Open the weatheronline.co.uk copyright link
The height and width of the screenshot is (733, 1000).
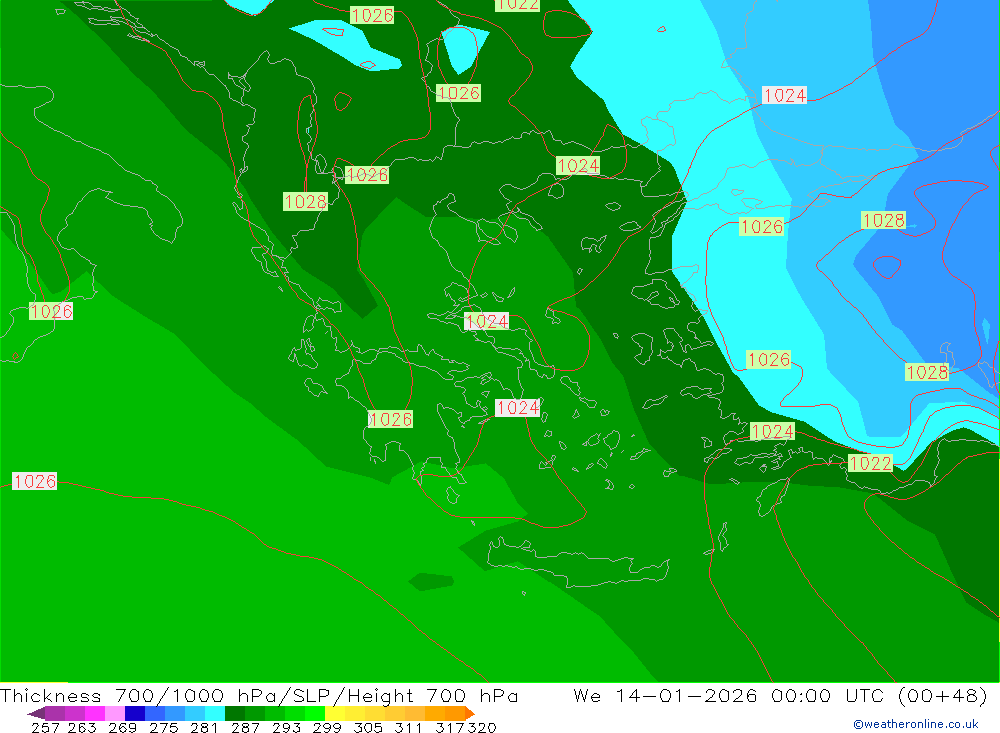coord(916,724)
